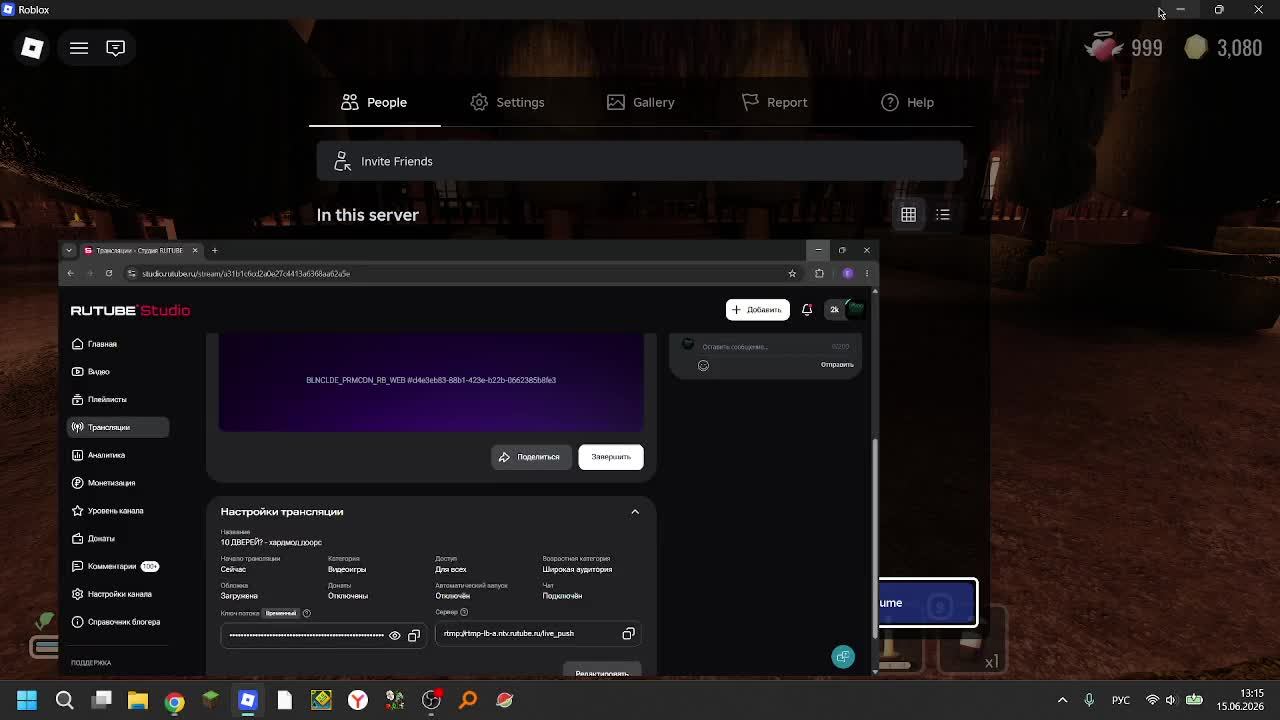The height and width of the screenshot is (720, 1280).
Task: Select Трансляции in the sidebar
Action: point(117,427)
